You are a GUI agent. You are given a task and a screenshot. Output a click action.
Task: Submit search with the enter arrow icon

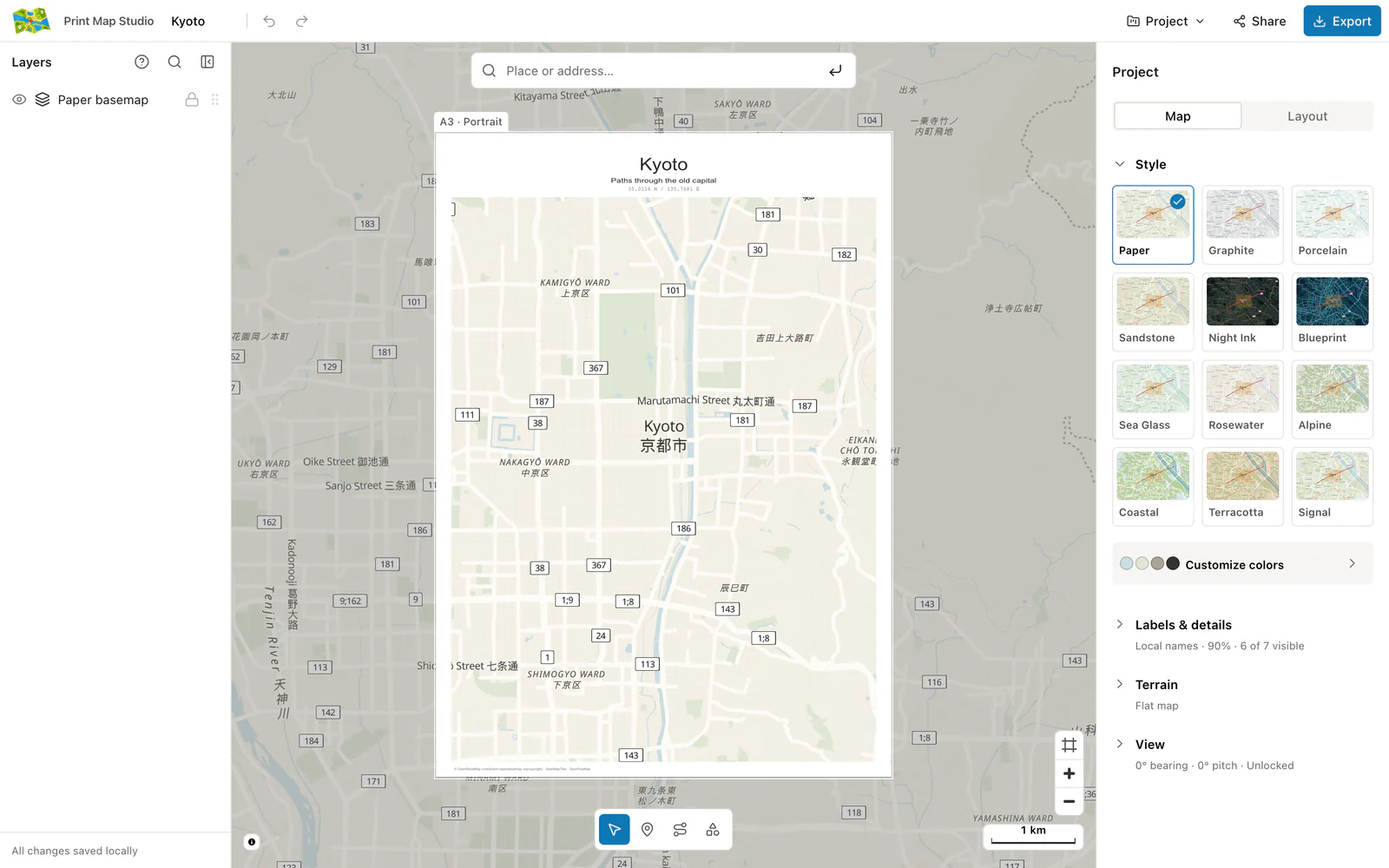(x=835, y=71)
